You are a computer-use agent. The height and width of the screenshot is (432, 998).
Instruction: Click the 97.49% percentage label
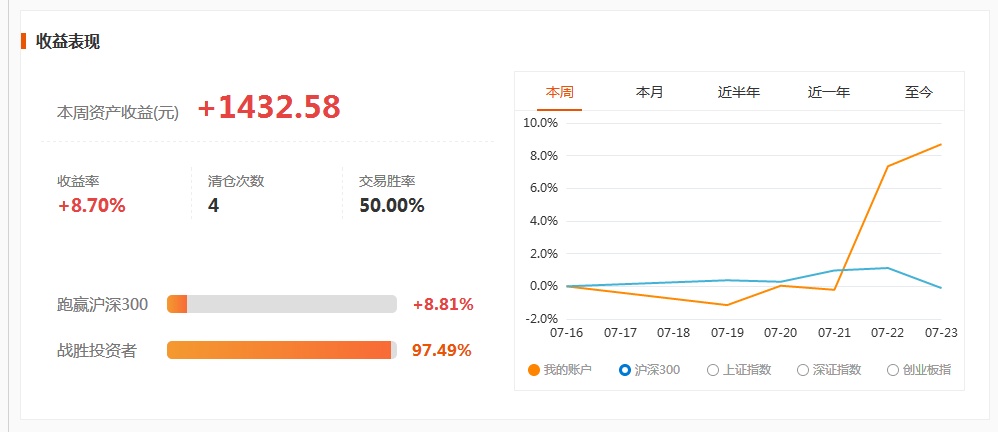(442, 350)
